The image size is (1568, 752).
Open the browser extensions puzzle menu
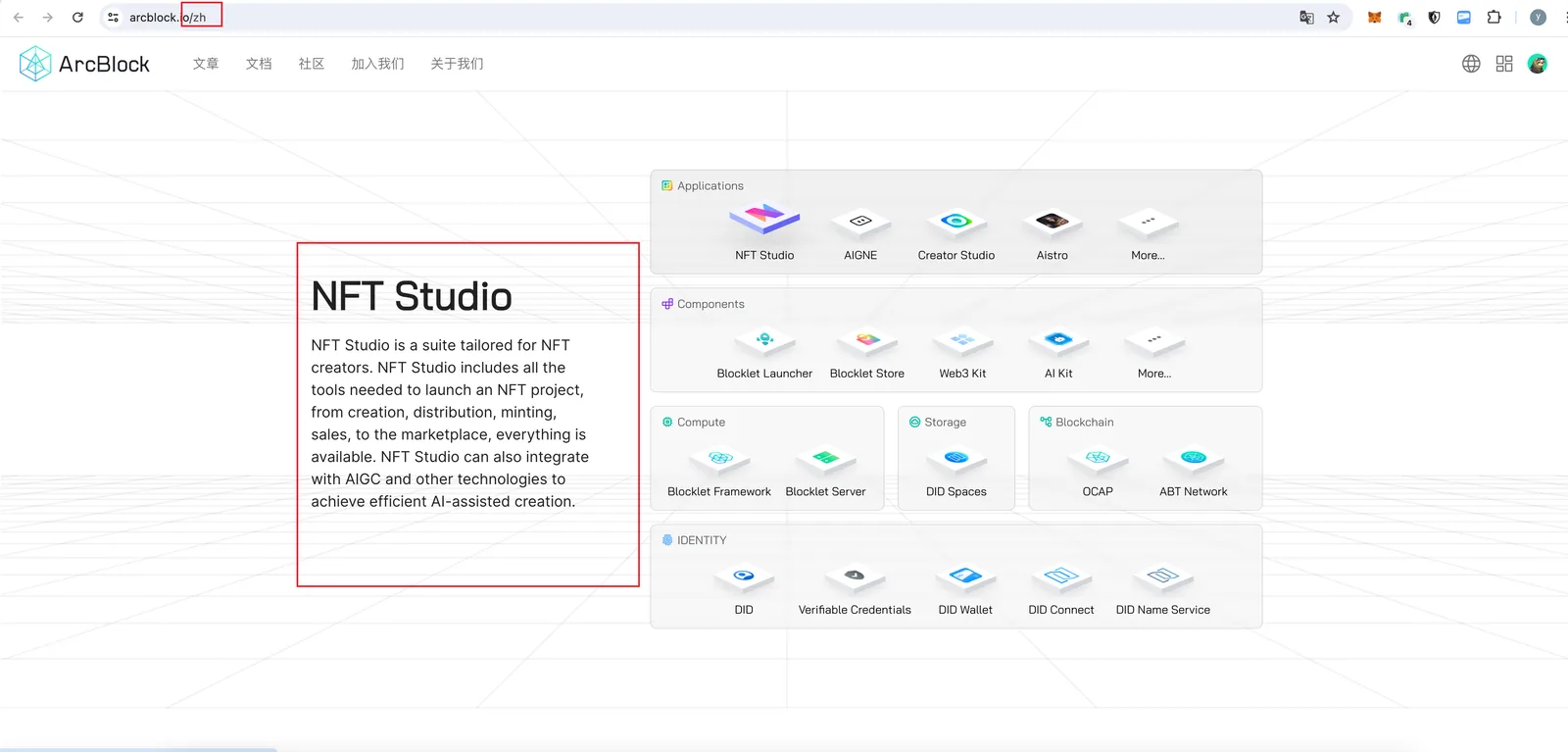1494,18
